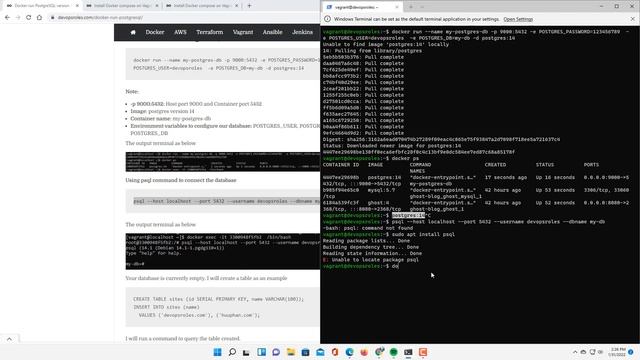Open the terminal profiles dropdown
This screenshot has height=360, width=640.
point(422,7)
